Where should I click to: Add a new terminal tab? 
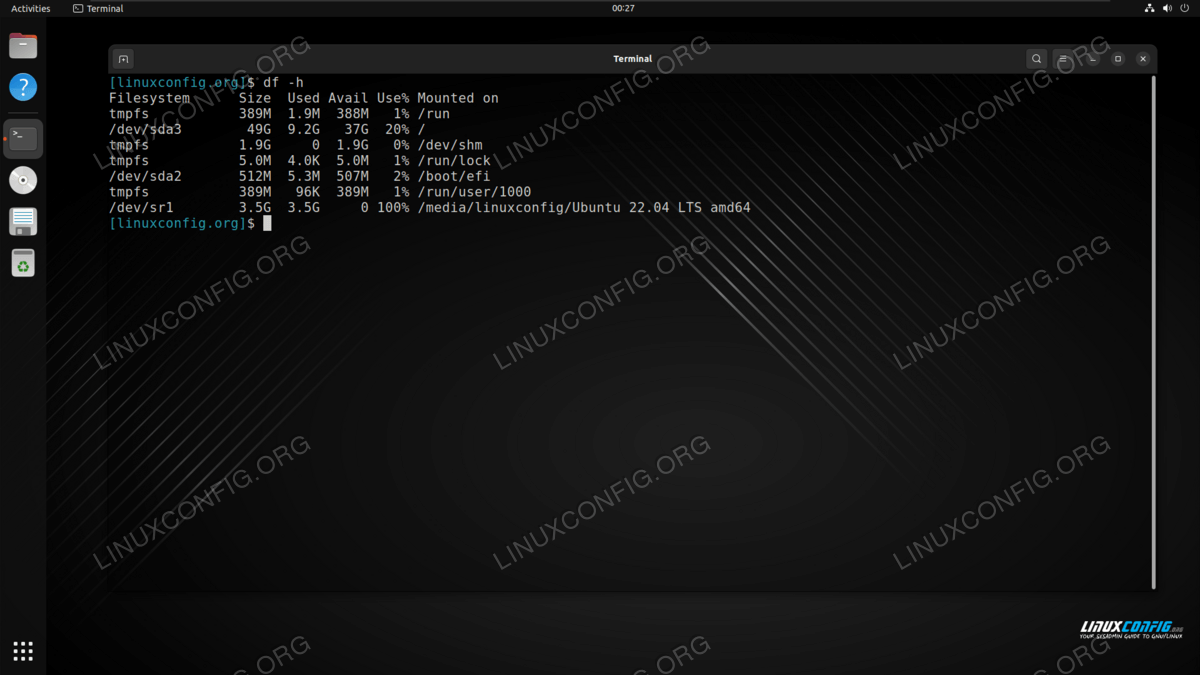coord(123,59)
